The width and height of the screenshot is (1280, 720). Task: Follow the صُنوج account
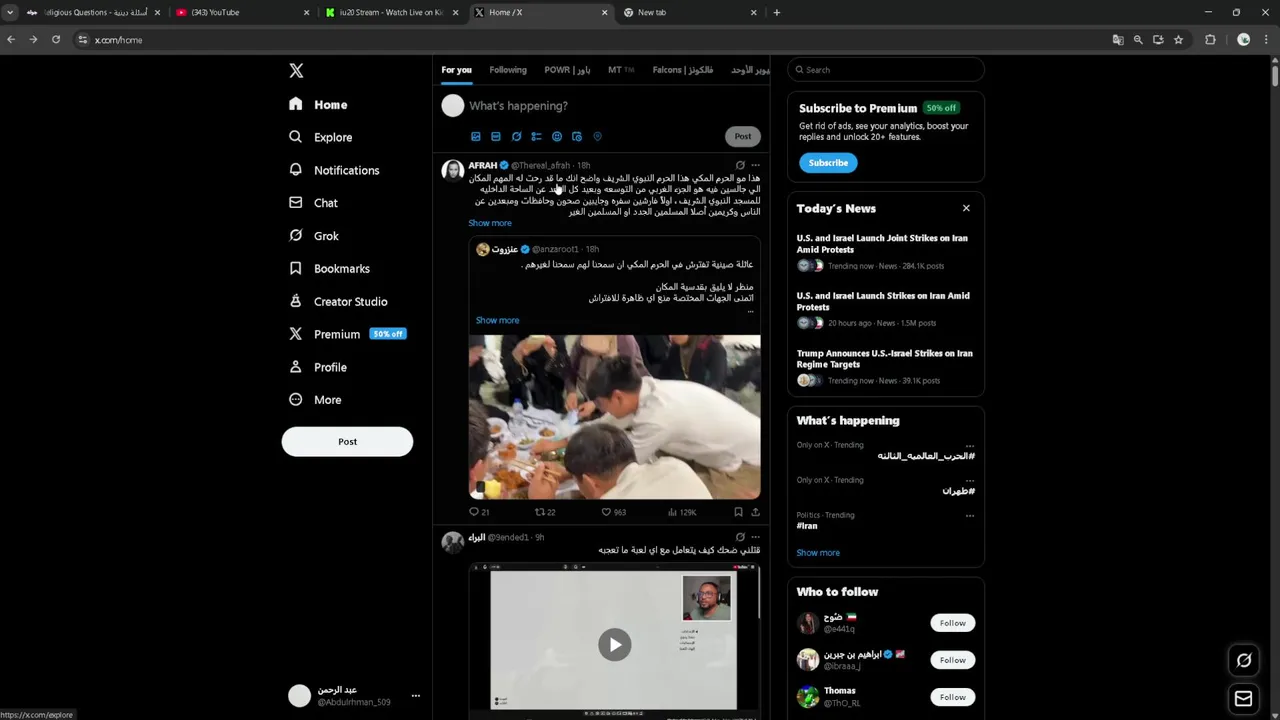tap(952, 623)
